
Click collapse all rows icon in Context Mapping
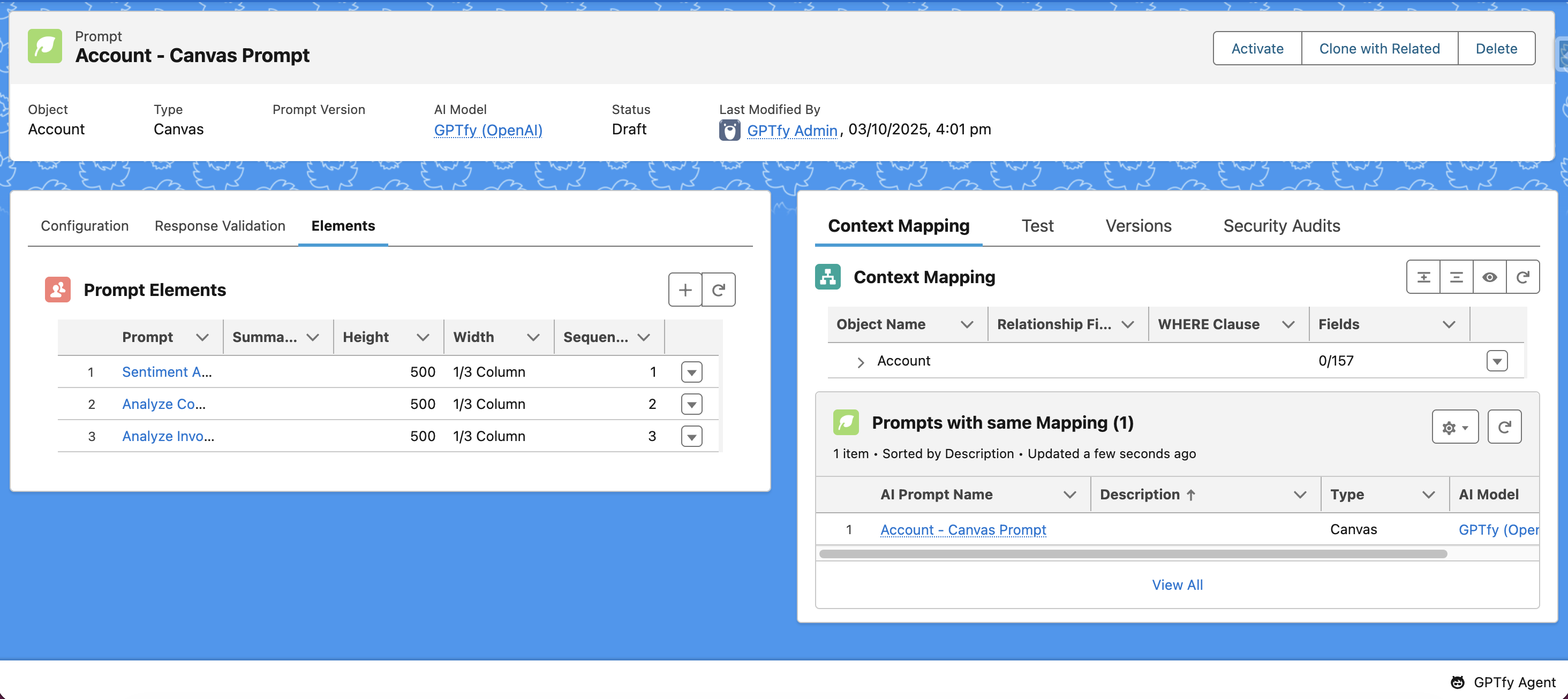tap(1456, 277)
